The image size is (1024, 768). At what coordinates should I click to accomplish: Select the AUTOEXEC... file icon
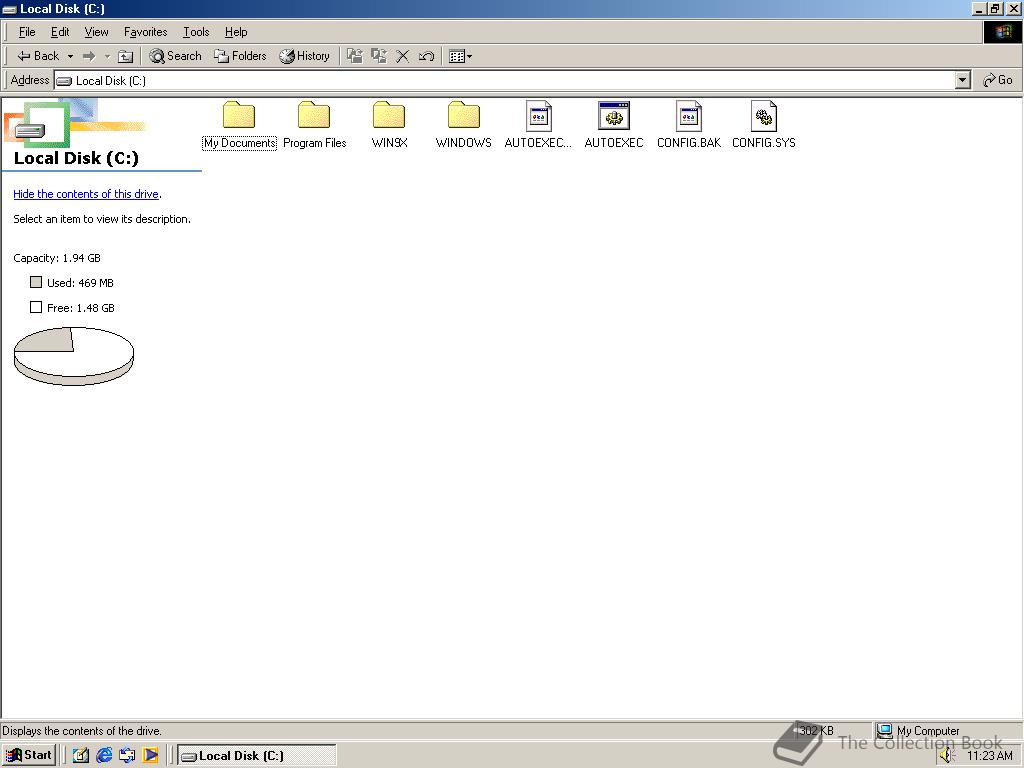tap(539, 116)
